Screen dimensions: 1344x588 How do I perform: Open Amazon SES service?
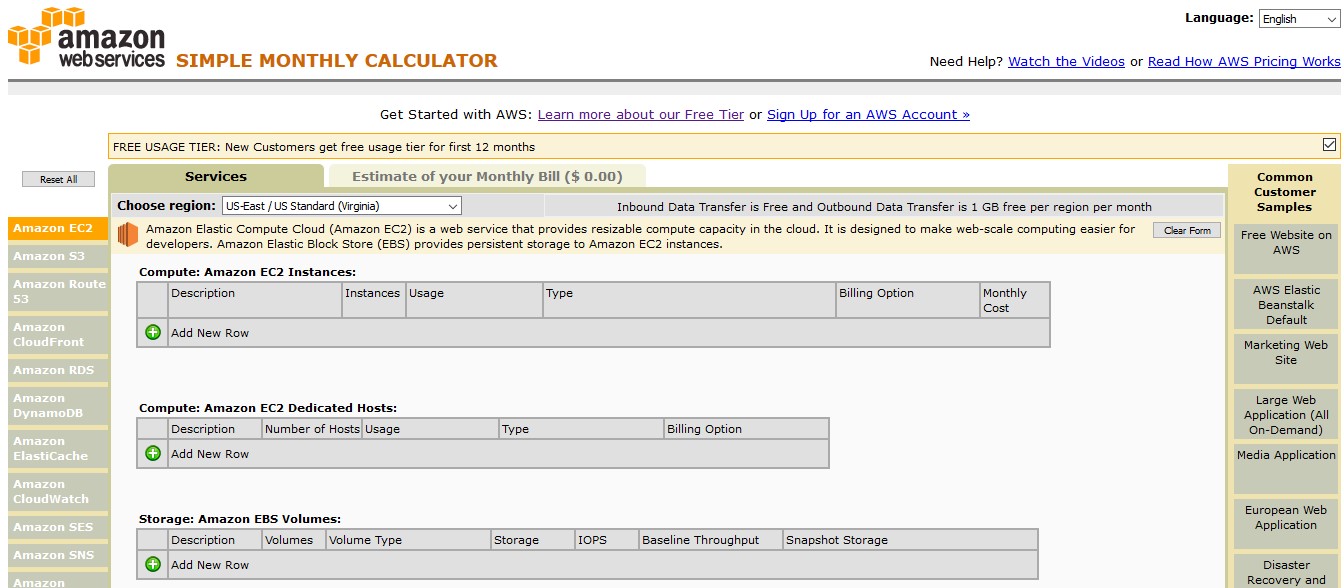[57, 527]
